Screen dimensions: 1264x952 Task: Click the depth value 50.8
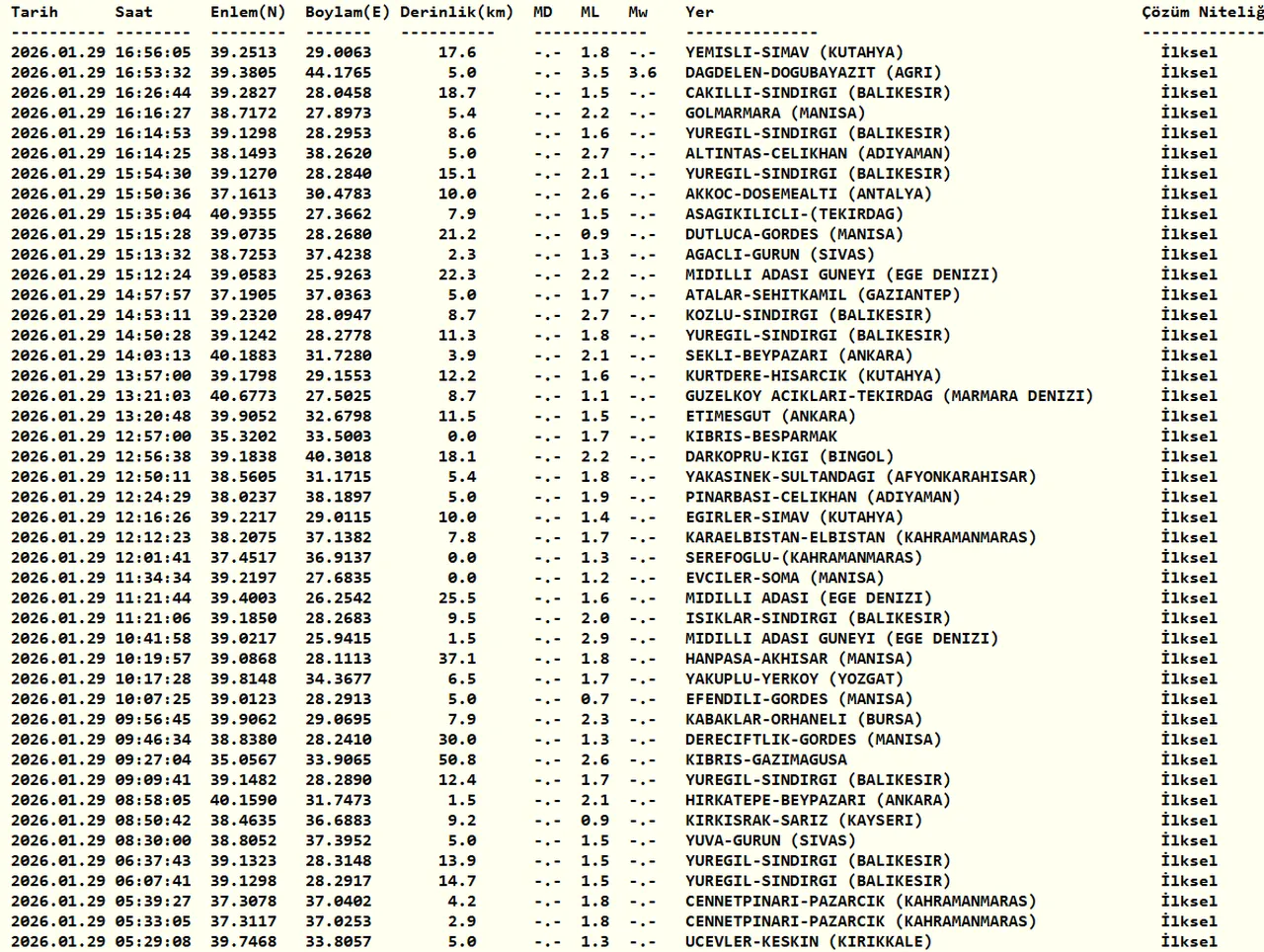tap(457, 759)
